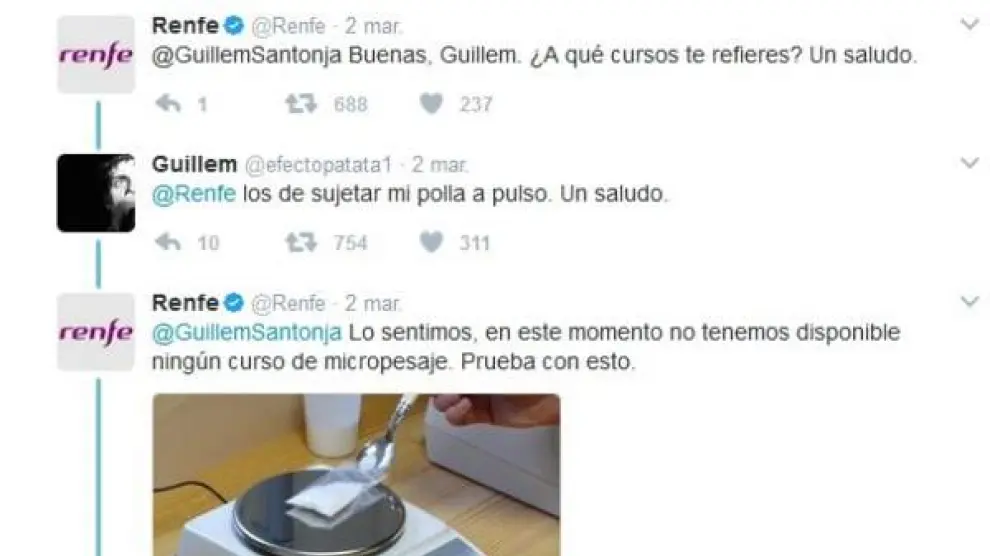Image resolution: width=990 pixels, height=556 pixels.
Task: Open the blue @GuillemSantonja mention link
Action: click(x=247, y=333)
